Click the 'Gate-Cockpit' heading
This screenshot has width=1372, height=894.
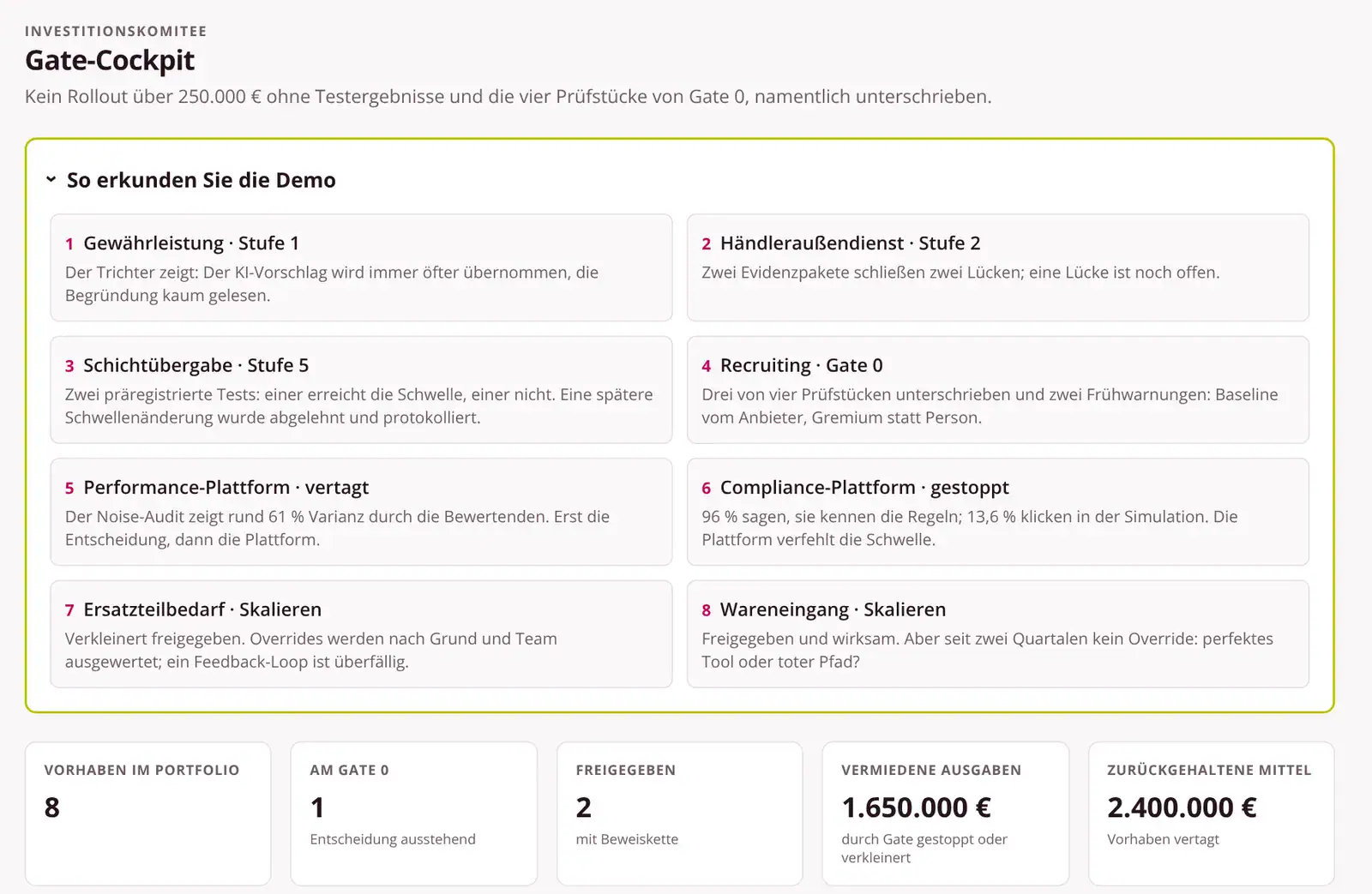pos(110,61)
